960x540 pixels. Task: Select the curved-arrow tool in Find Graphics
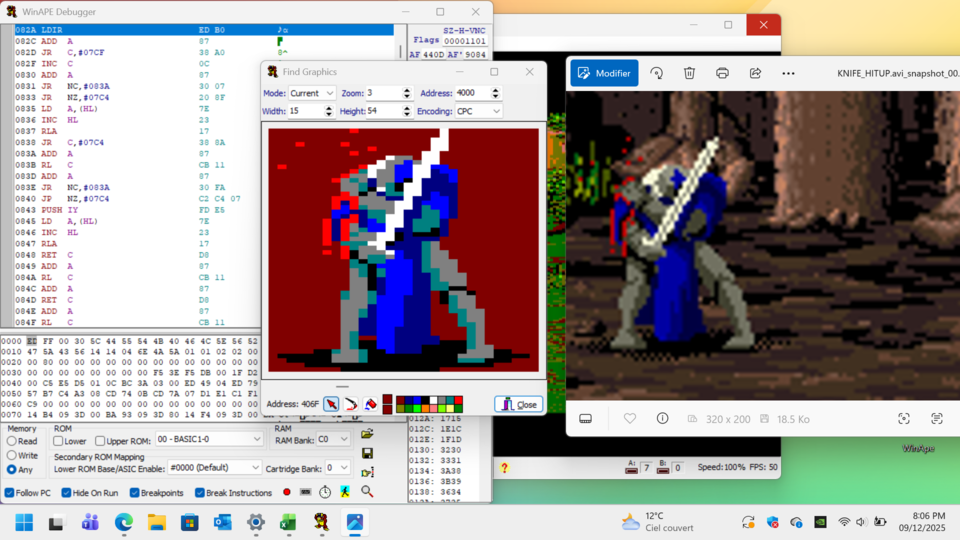tap(351, 404)
